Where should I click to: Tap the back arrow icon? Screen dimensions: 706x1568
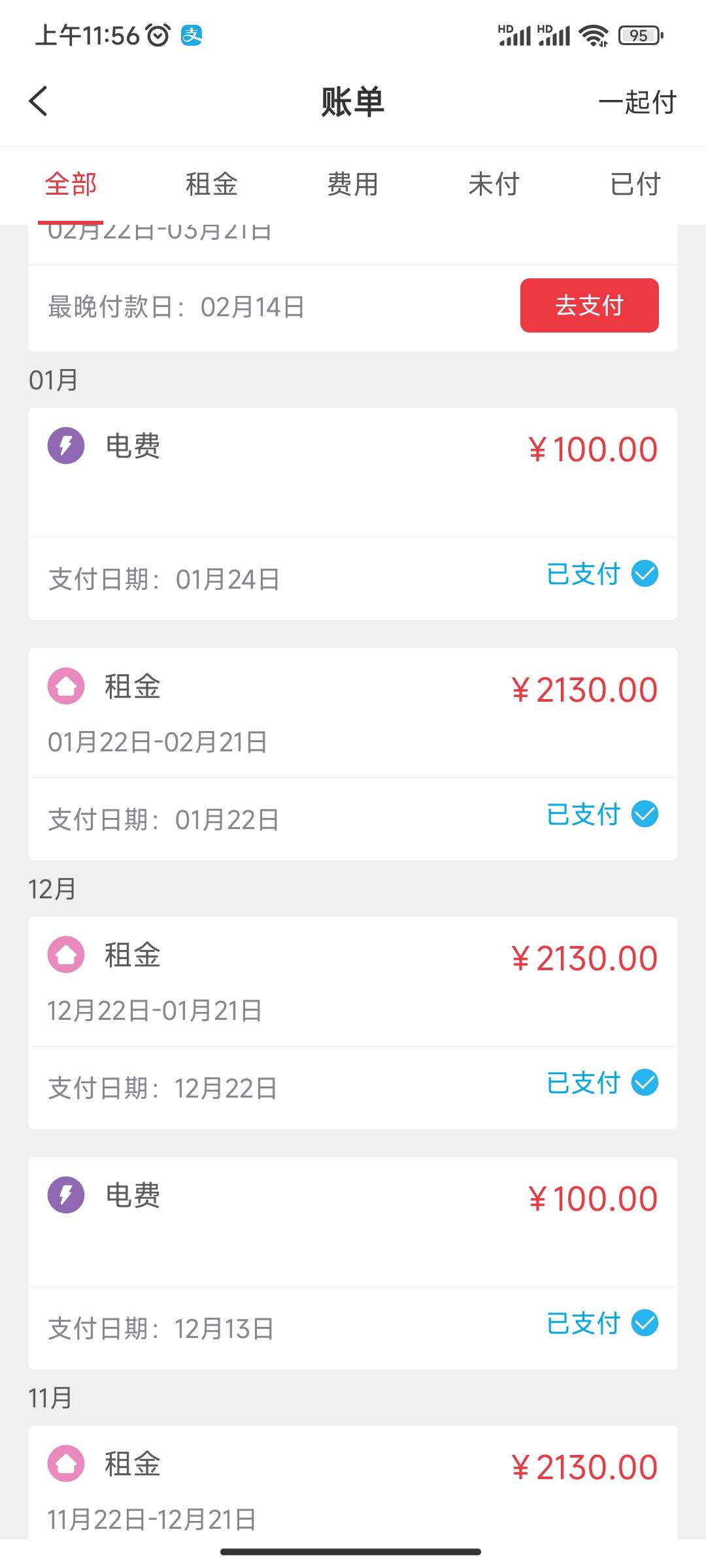pos(39,101)
